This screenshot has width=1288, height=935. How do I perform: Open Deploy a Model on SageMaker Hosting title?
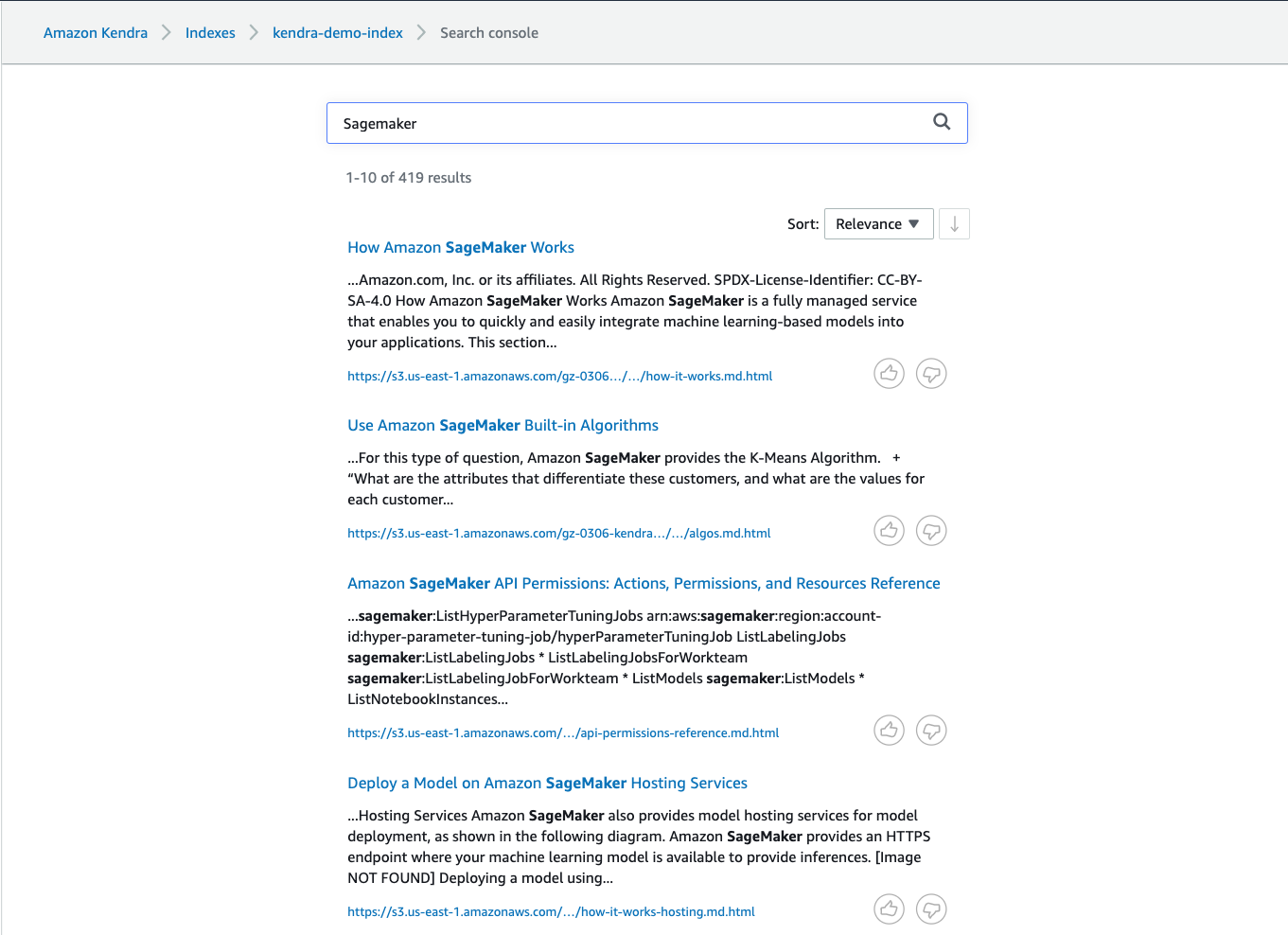click(547, 783)
